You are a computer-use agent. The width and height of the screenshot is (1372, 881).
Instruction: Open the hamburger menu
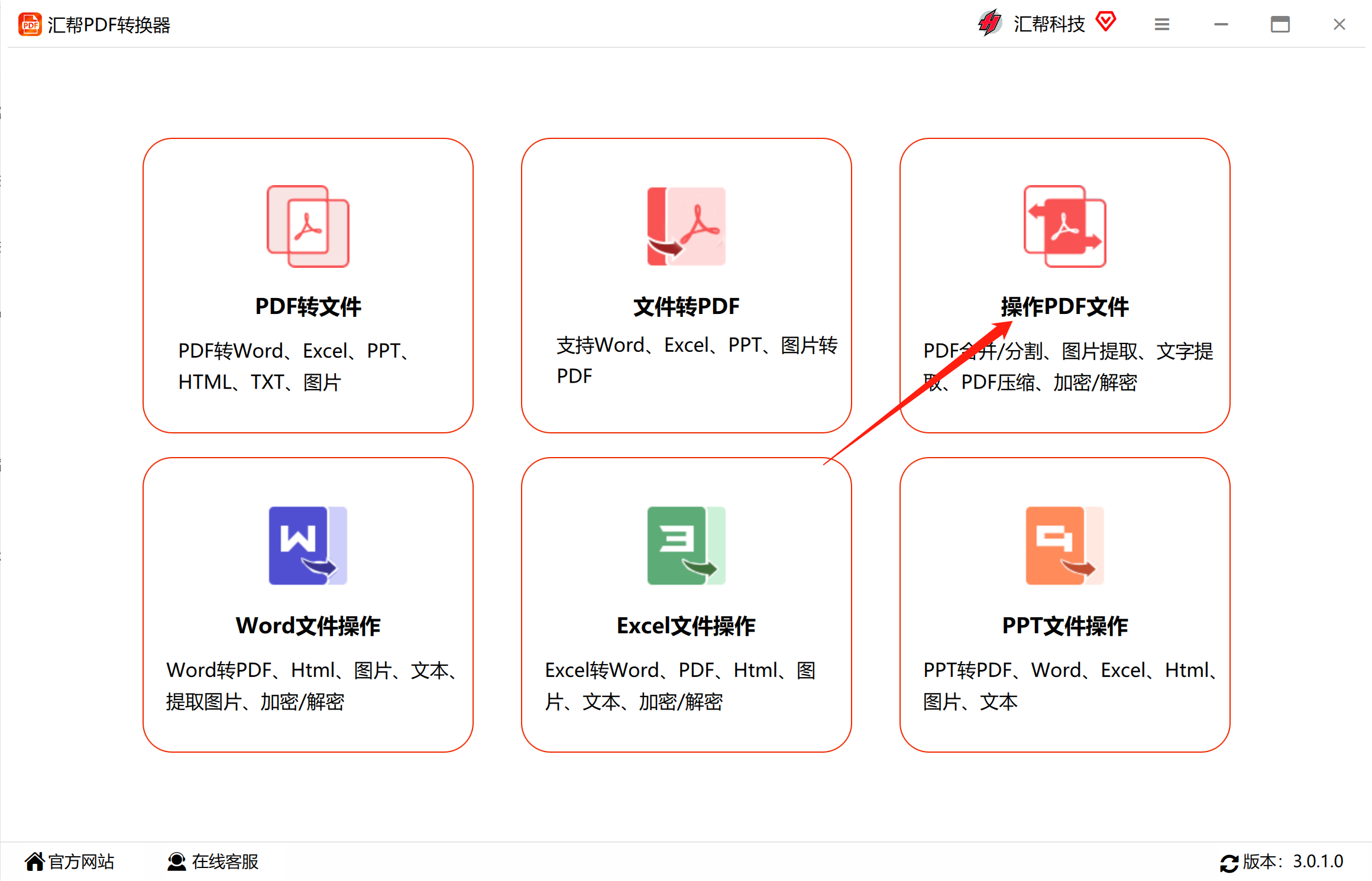(x=1161, y=24)
